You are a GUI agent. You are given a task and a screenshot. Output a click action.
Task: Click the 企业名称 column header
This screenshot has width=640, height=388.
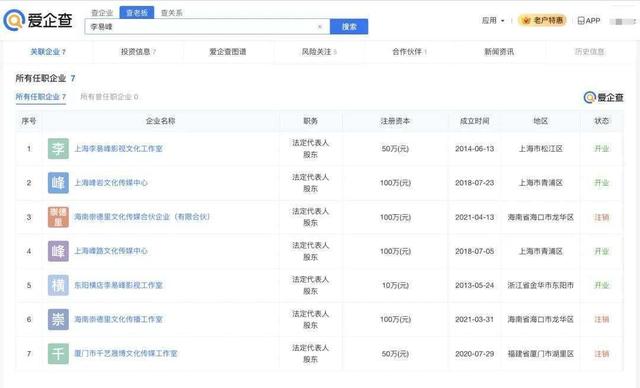(x=160, y=121)
